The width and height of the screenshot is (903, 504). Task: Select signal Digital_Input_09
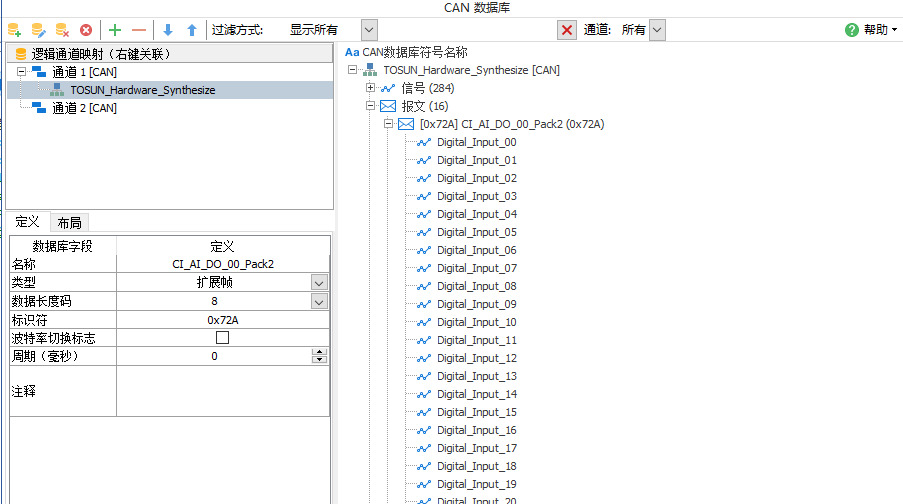pyautogui.click(x=476, y=304)
